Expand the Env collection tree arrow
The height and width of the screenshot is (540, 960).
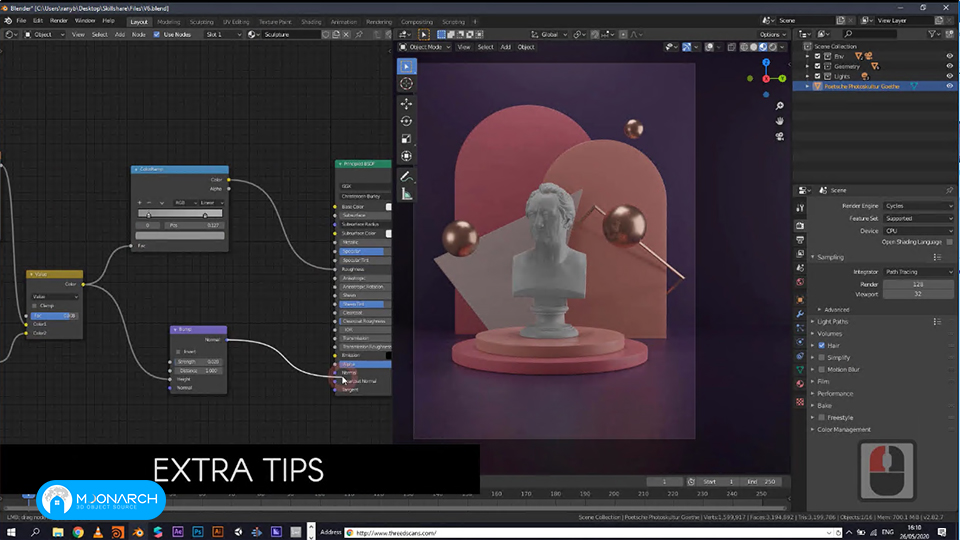[x=808, y=56]
